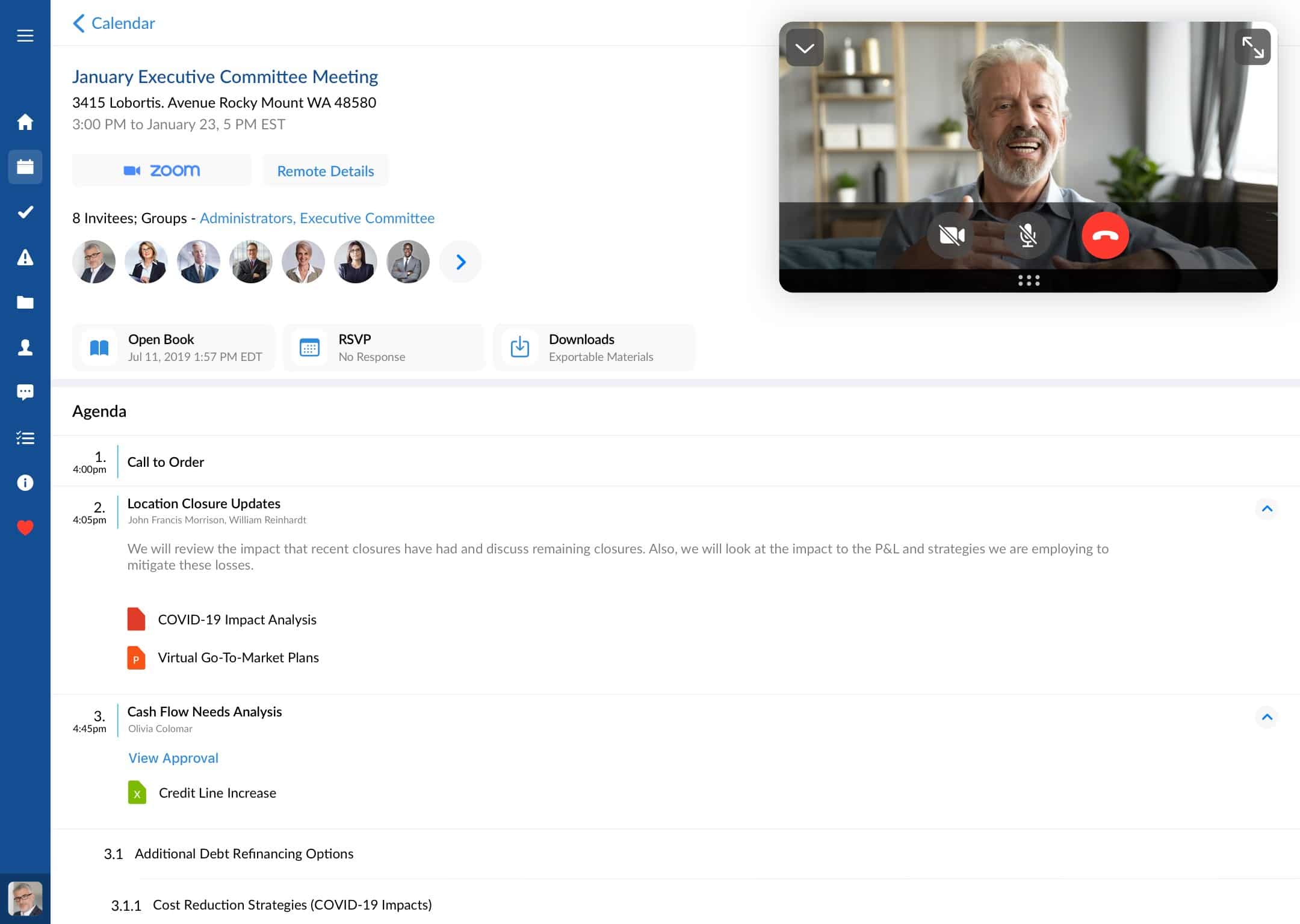1300x924 pixels.
Task: Show more invitees with the right chevron
Action: pos(460,262)
